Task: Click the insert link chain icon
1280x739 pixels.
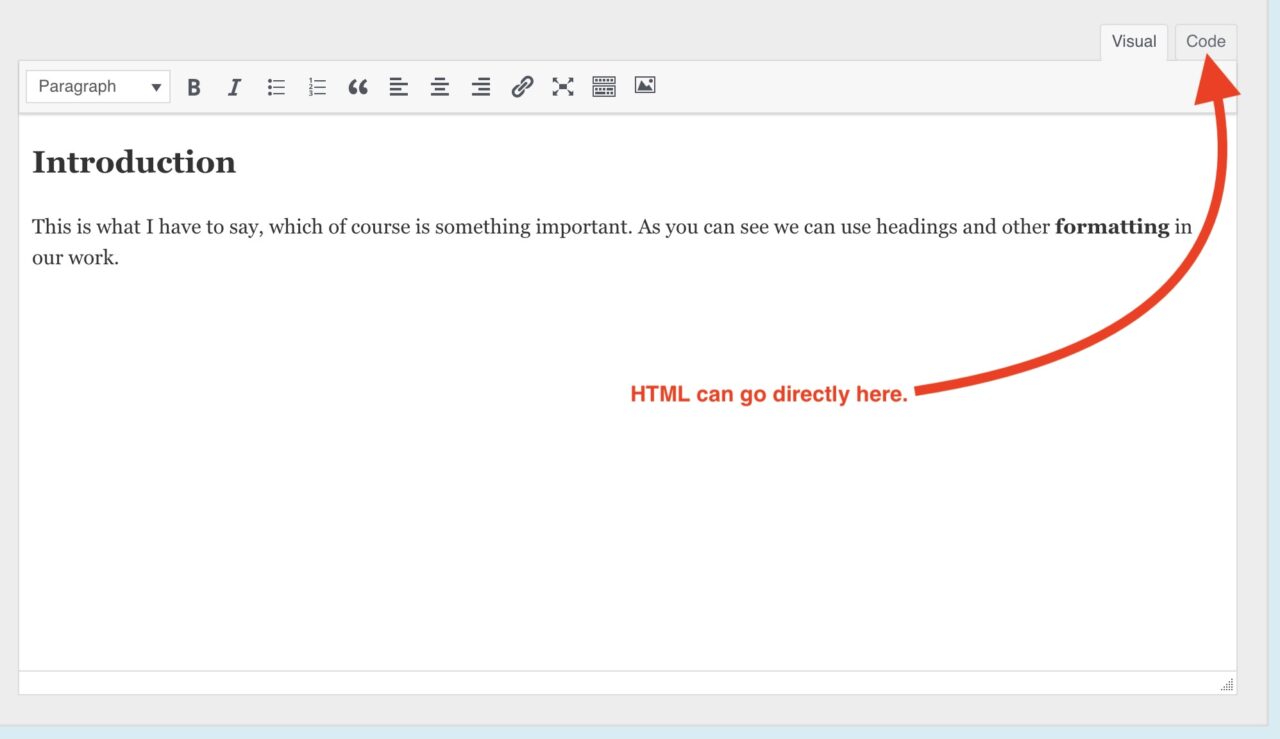Action: click(522, 87)
